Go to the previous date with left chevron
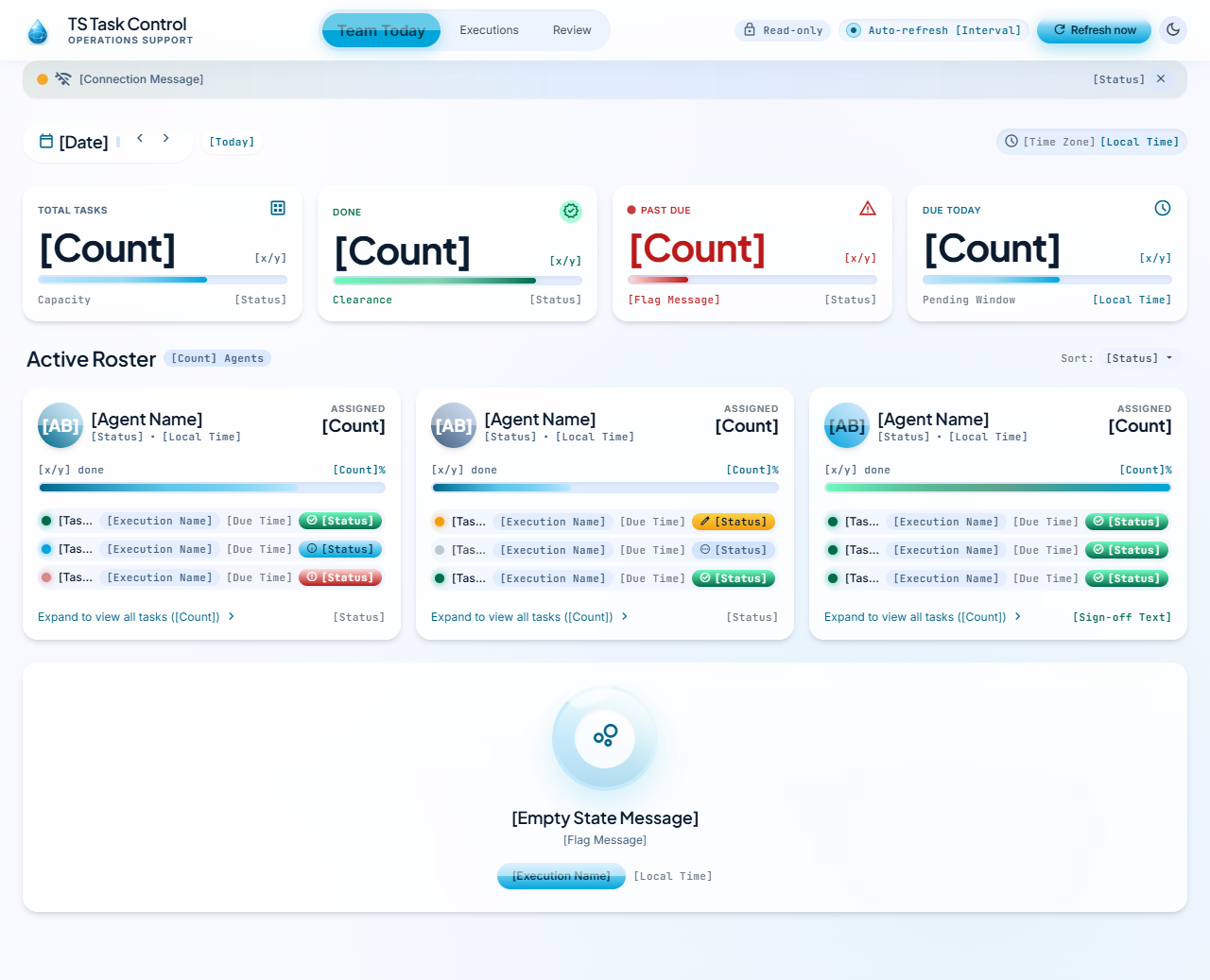 click(140, 138)
